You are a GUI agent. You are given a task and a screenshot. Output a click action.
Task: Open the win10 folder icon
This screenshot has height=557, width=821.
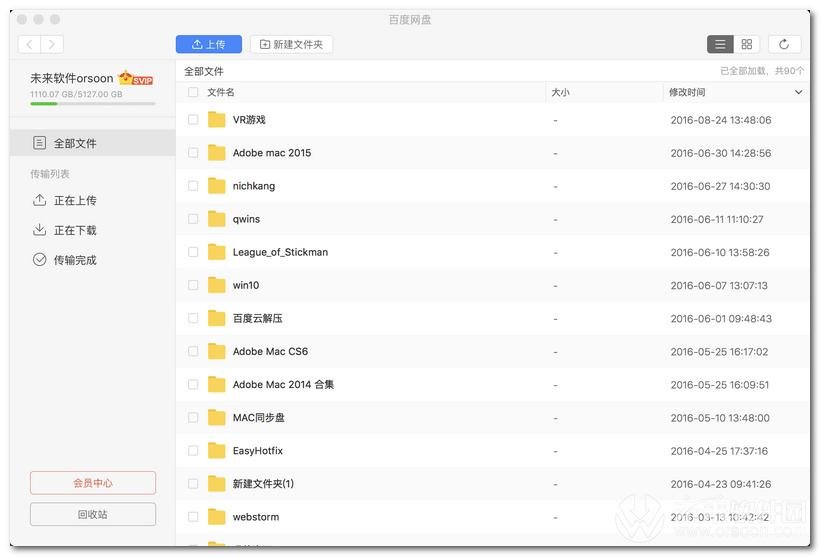point(216,285)
